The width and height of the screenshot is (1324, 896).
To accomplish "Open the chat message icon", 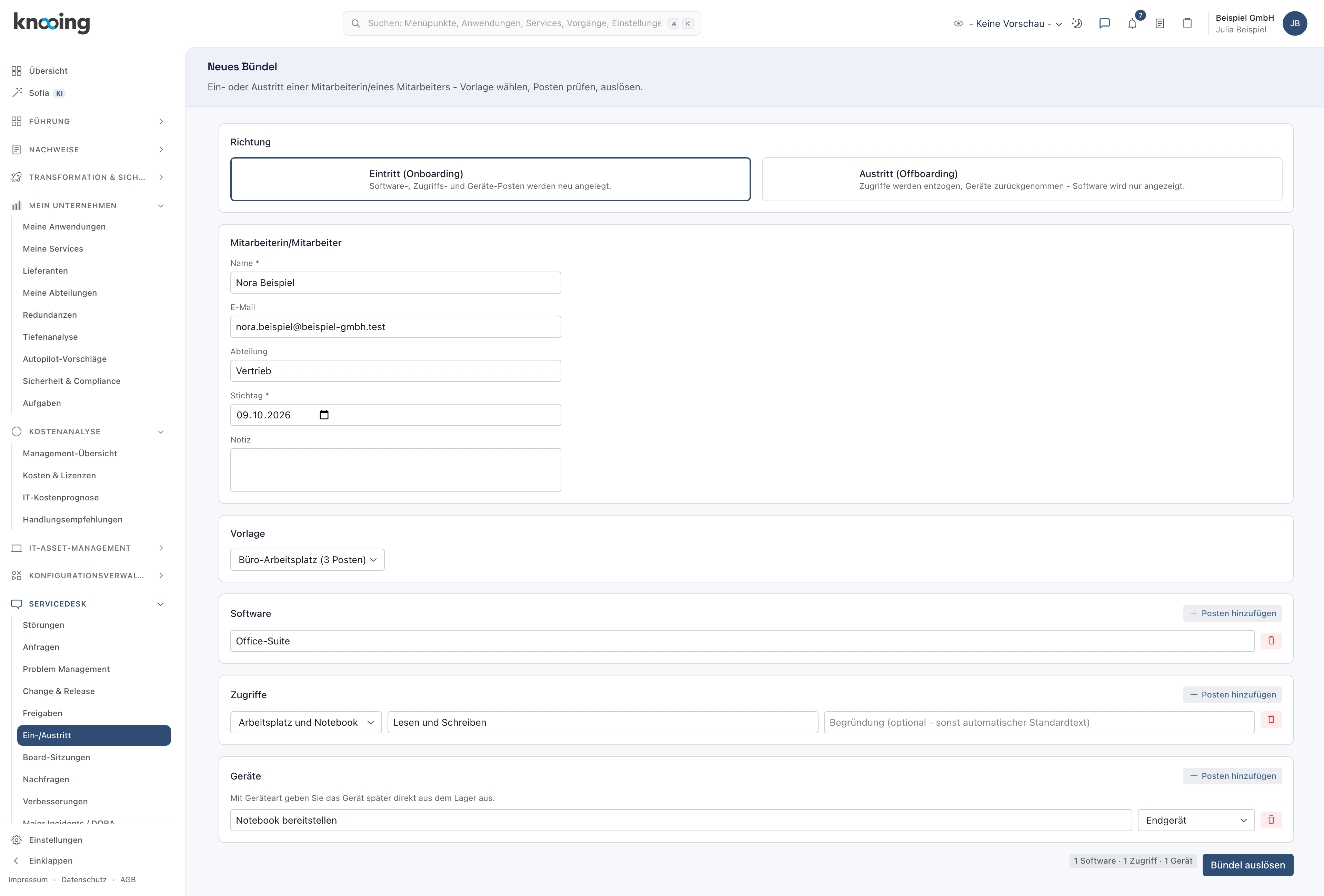I will point(1104,23).
